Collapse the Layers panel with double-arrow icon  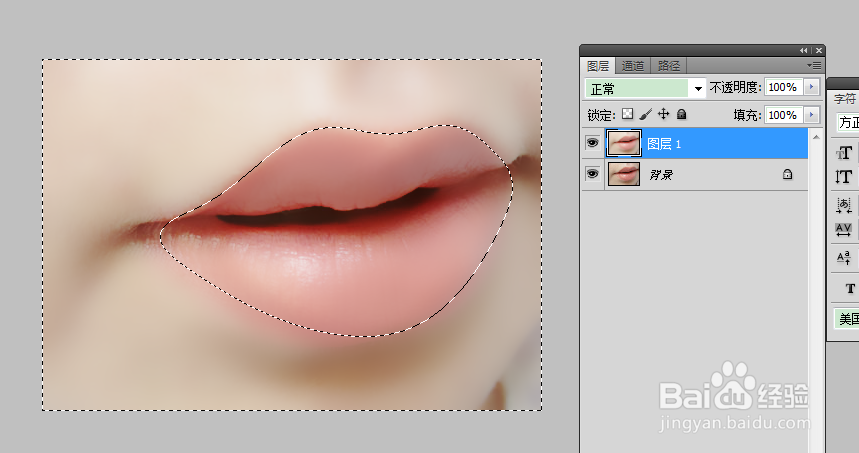(803, 50)
